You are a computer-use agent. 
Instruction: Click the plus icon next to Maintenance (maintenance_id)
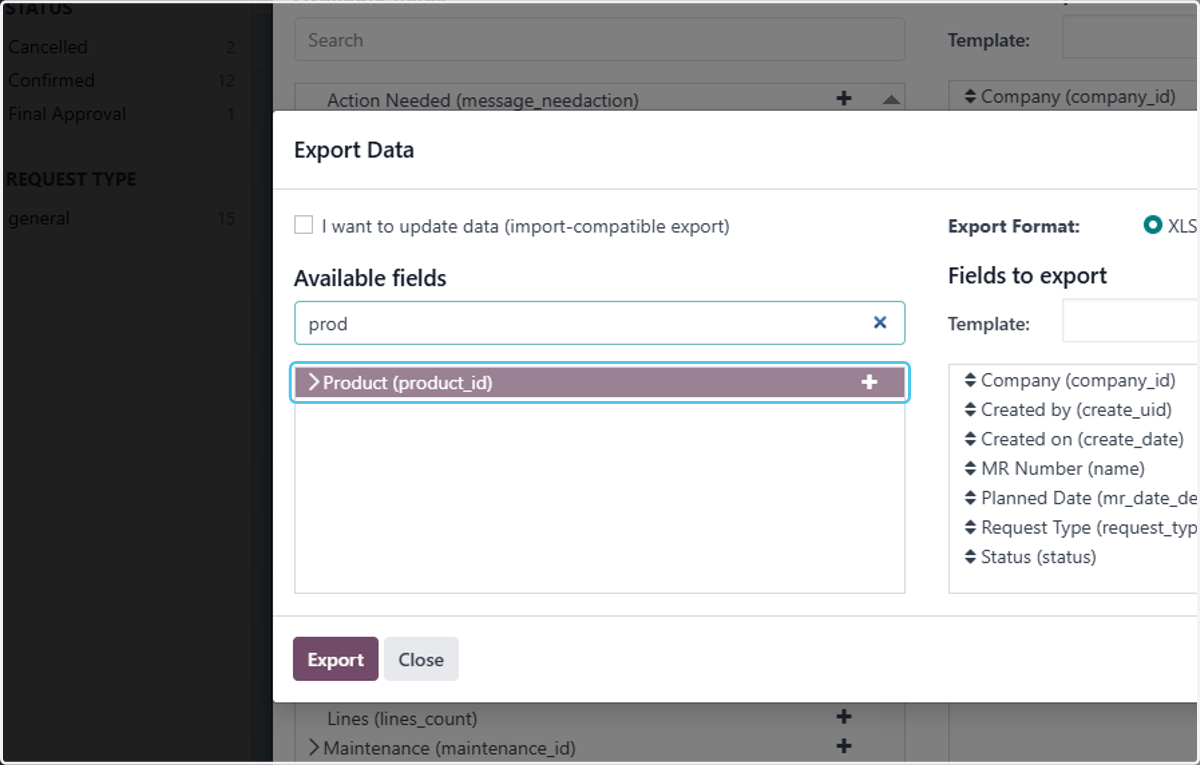(844, 746)
